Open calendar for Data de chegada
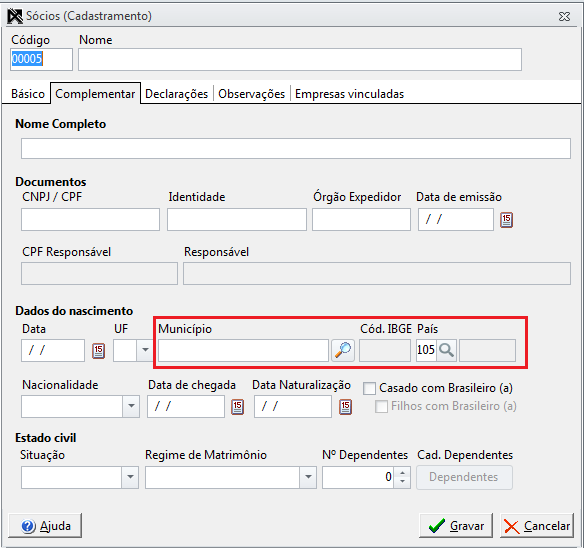Image resolution: width=584 pixels, height=548 pixels. [238, 406]
